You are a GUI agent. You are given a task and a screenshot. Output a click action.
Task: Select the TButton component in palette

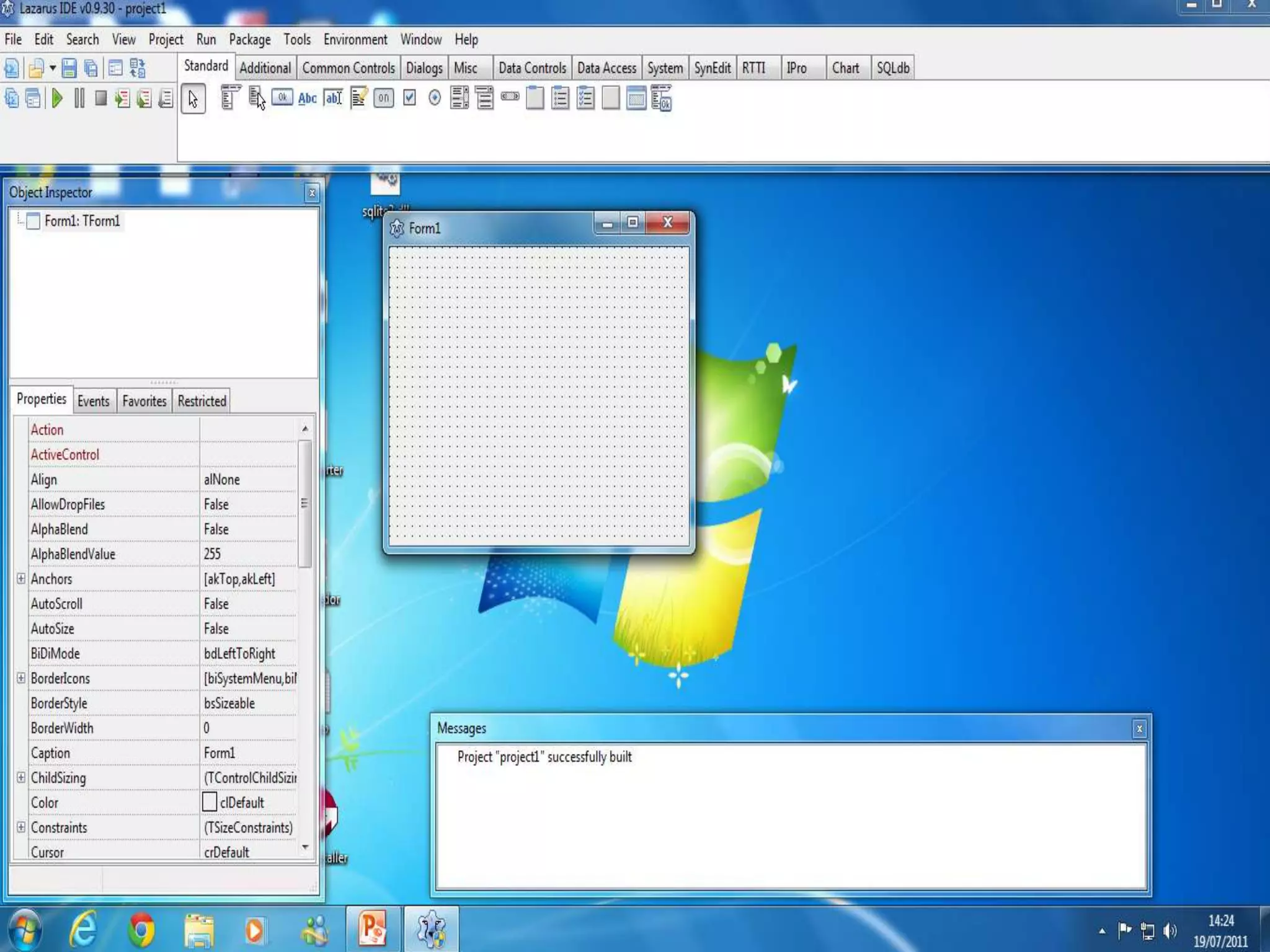[282, 98]
